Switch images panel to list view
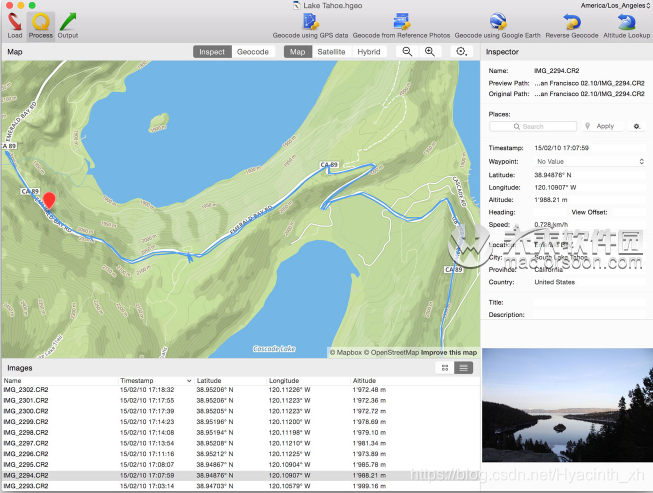The width and height of the screenshot is (653, 493). [464, 368]
